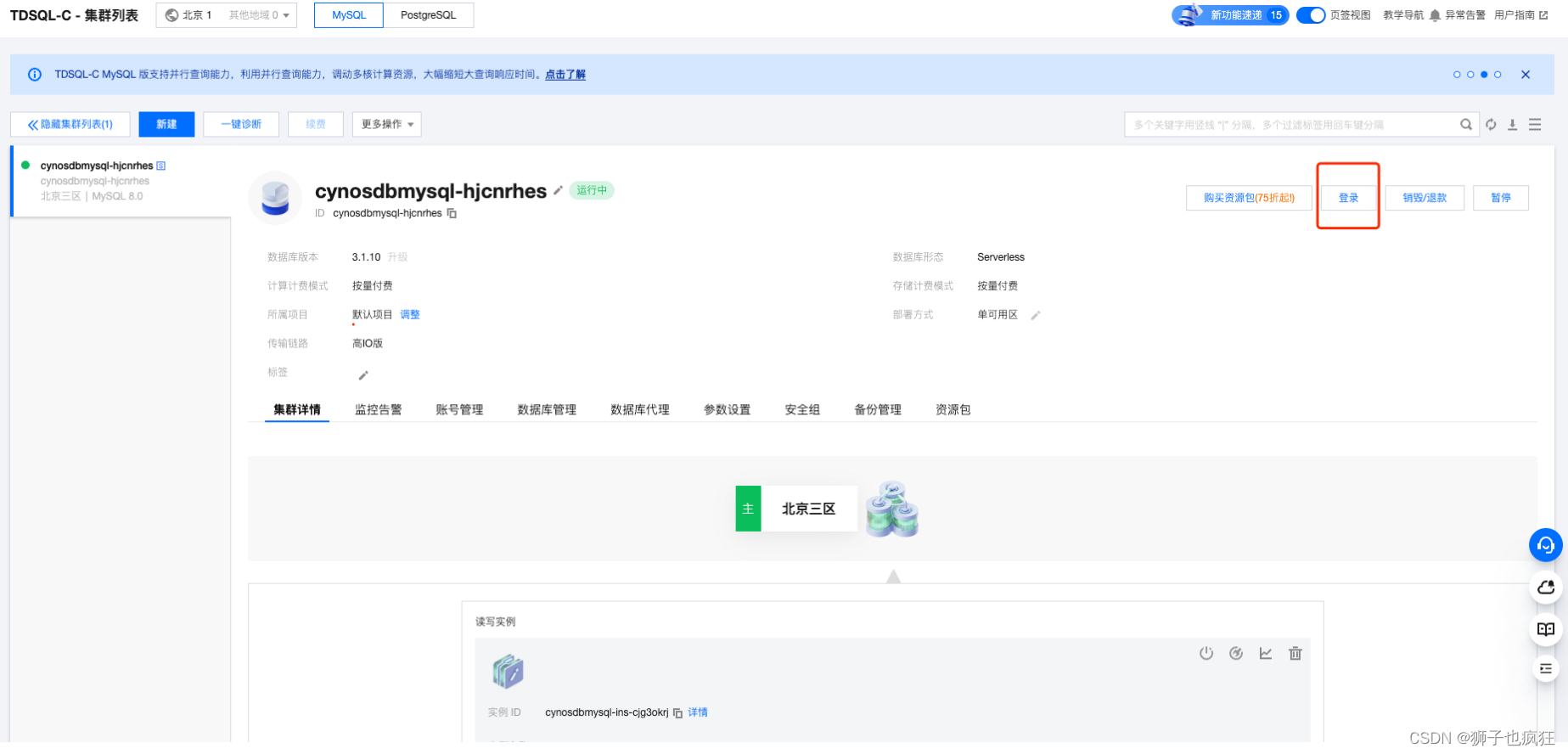The image size is (1568, 754).
Task: Expand the 更多操作 dropdown
Action: coord(387,124)
